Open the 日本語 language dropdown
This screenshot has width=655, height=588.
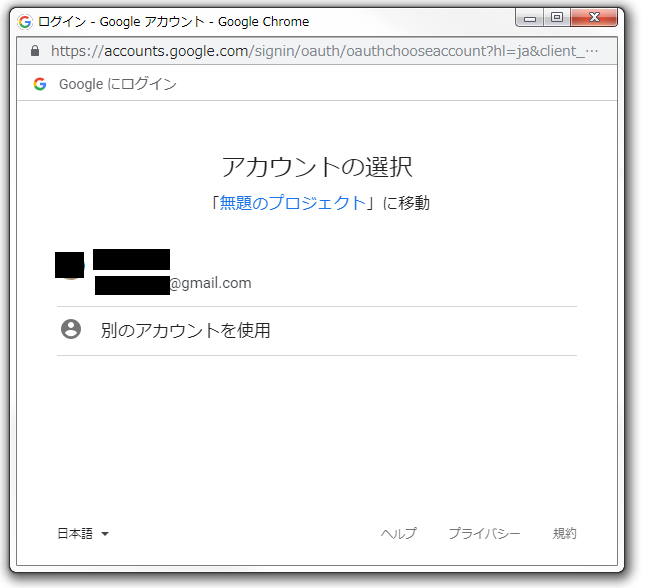[83, 533]
